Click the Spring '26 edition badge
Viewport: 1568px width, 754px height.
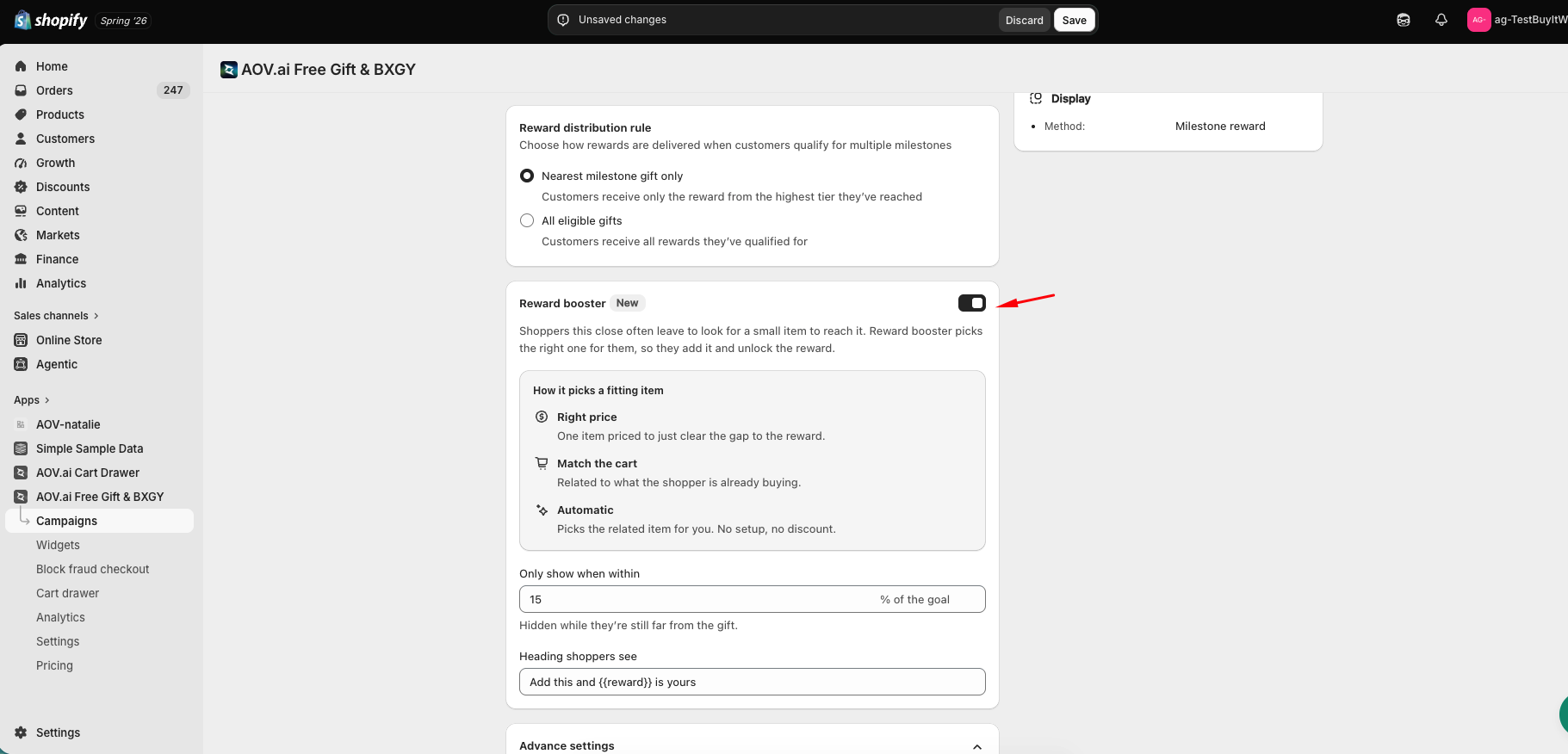tap(124, 21)
